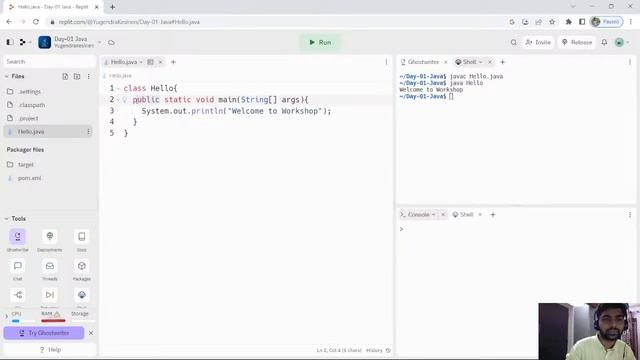This screenshot has width=640, height=360.
Task: Invite collaborators with Invite button
Action: pos(538,42)
